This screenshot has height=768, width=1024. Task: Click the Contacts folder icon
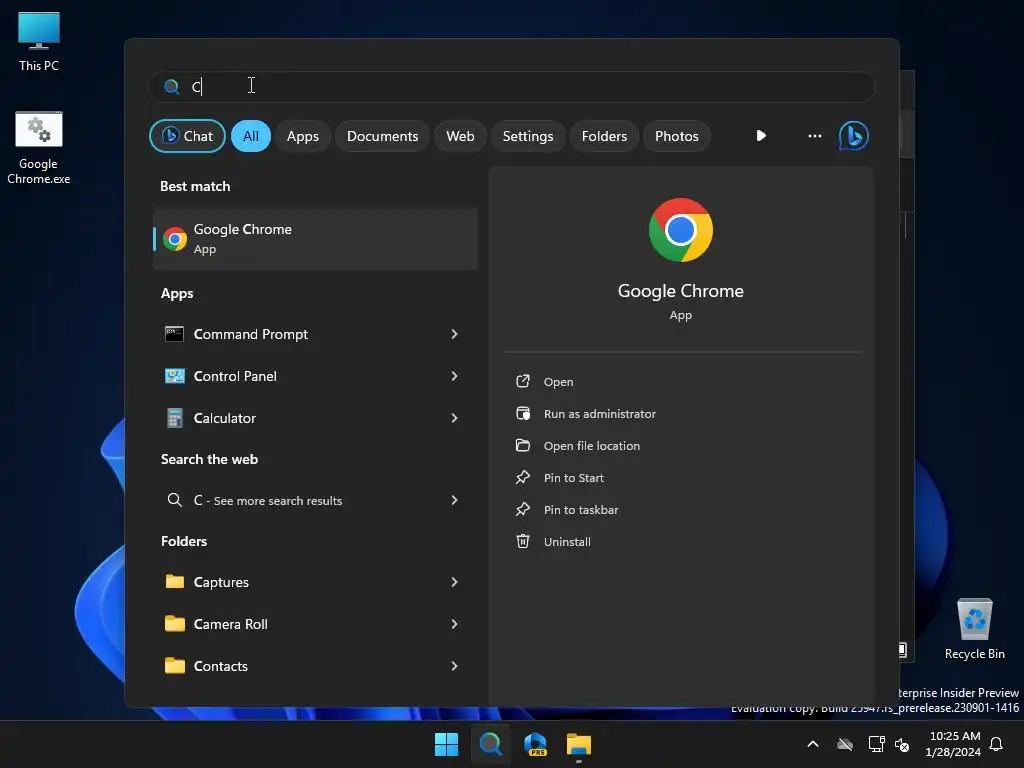click(174, 665)
